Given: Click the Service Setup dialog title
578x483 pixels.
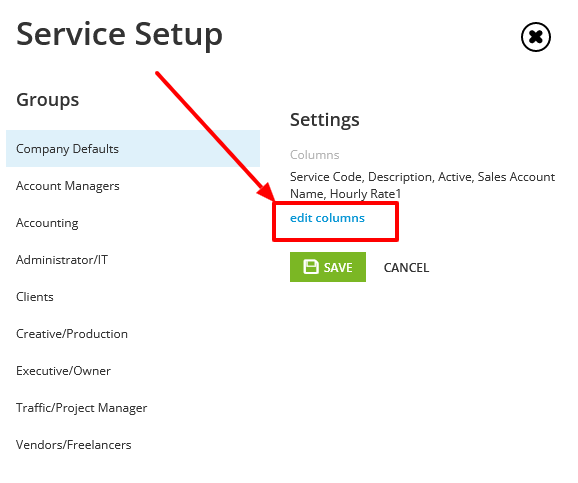Looking at the screenshot, I should pyautogui.click(x=119, y=35).
